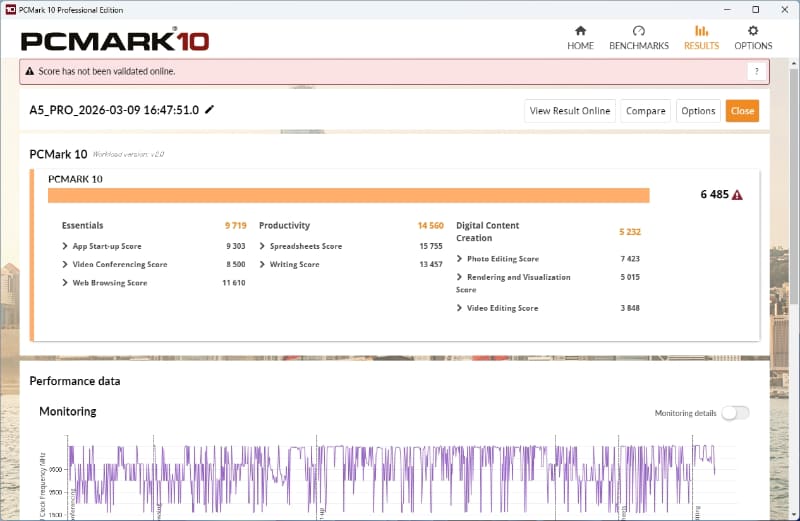Click the Productivity score 14 560

click(431, 226)
